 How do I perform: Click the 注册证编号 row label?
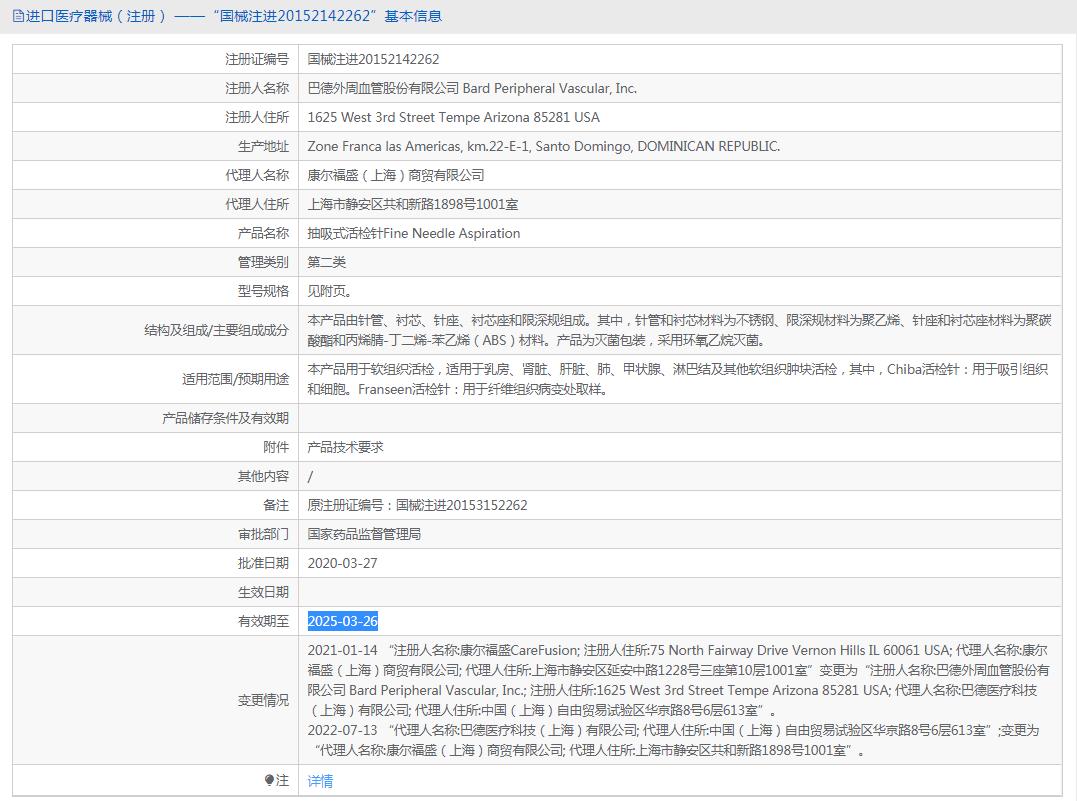257,59
